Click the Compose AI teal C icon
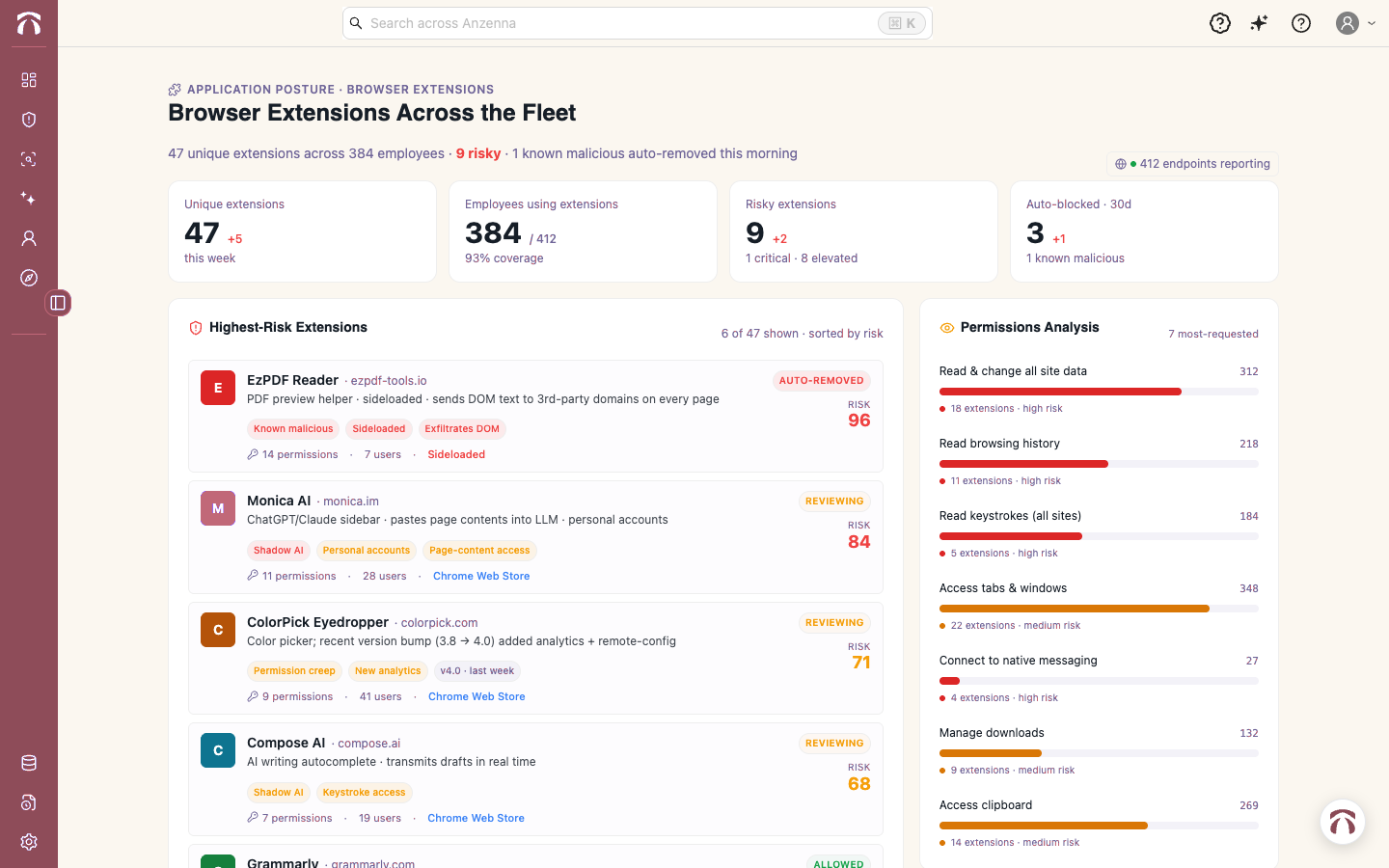Viewport: 1389px width, 868px height. coord(218,750)
